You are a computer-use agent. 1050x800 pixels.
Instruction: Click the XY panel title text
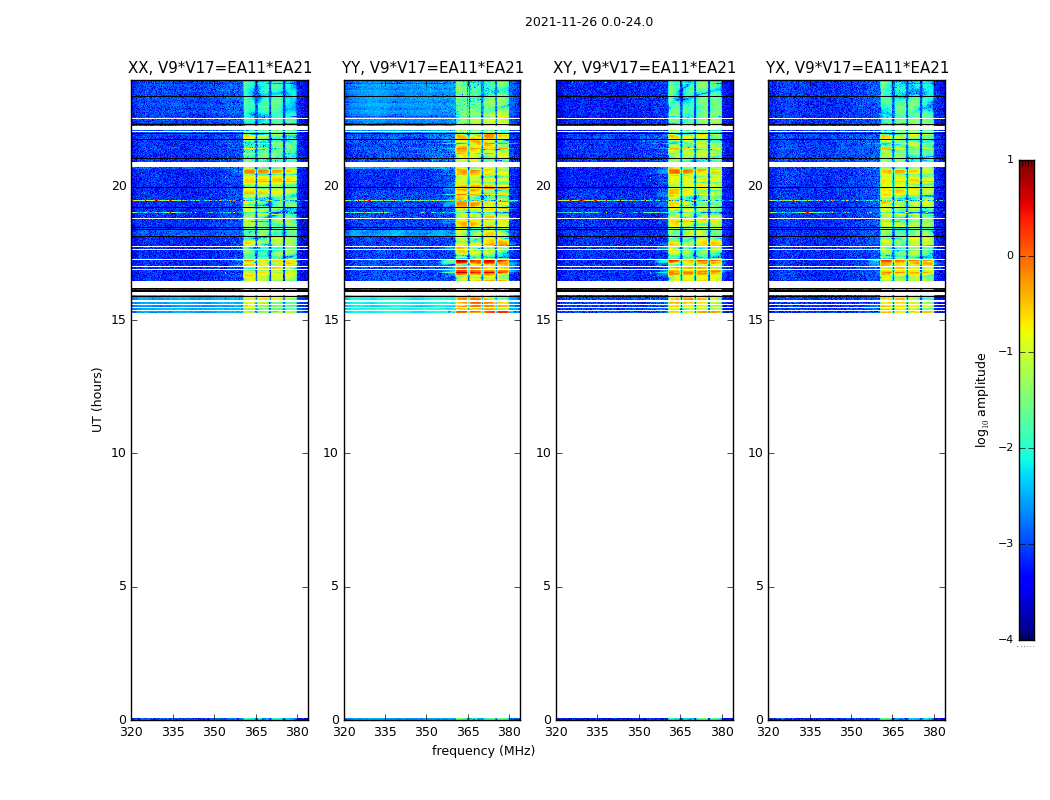click(x=644, y=68)
